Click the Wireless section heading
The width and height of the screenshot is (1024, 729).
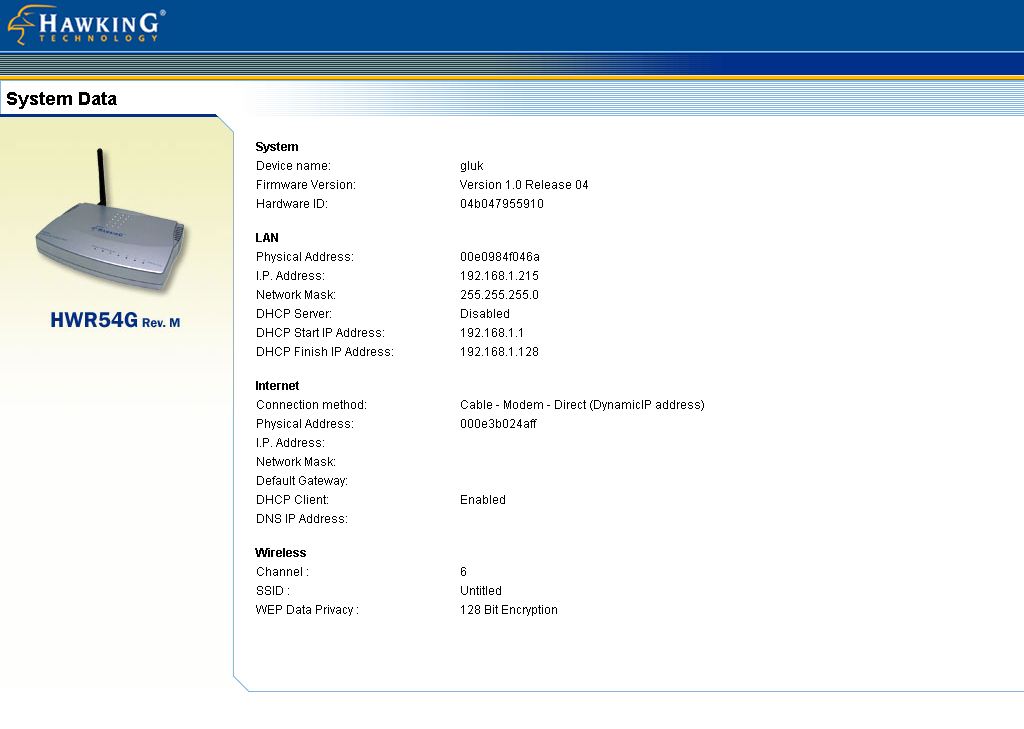(280, 552)
